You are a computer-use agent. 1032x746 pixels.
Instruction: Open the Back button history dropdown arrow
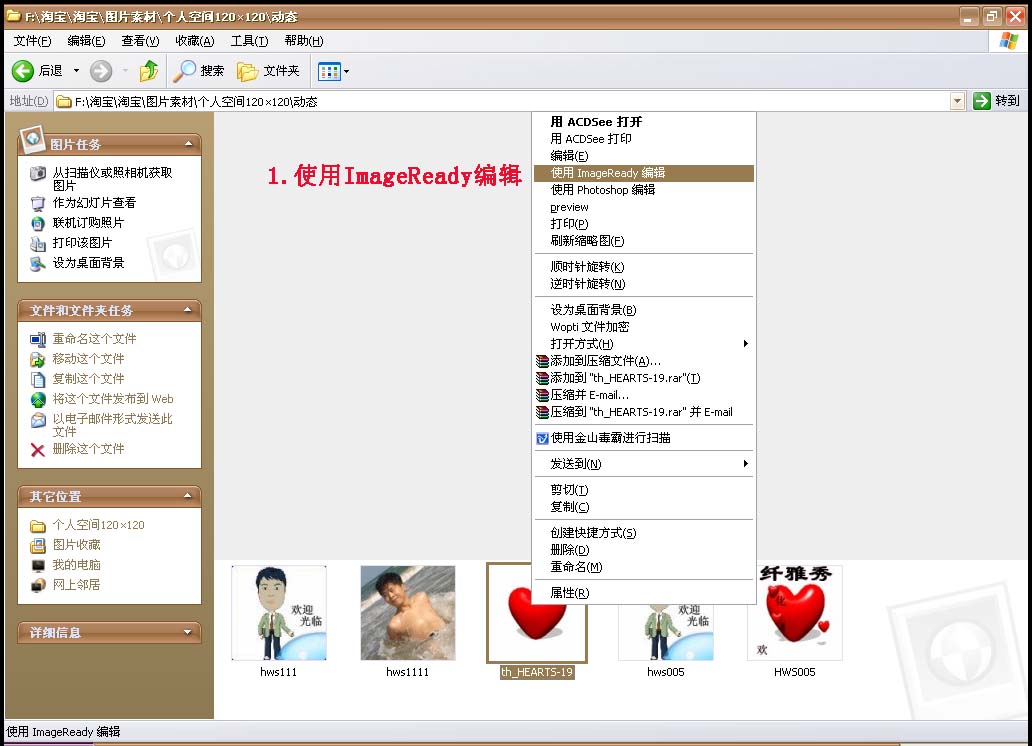coord(76,71)
